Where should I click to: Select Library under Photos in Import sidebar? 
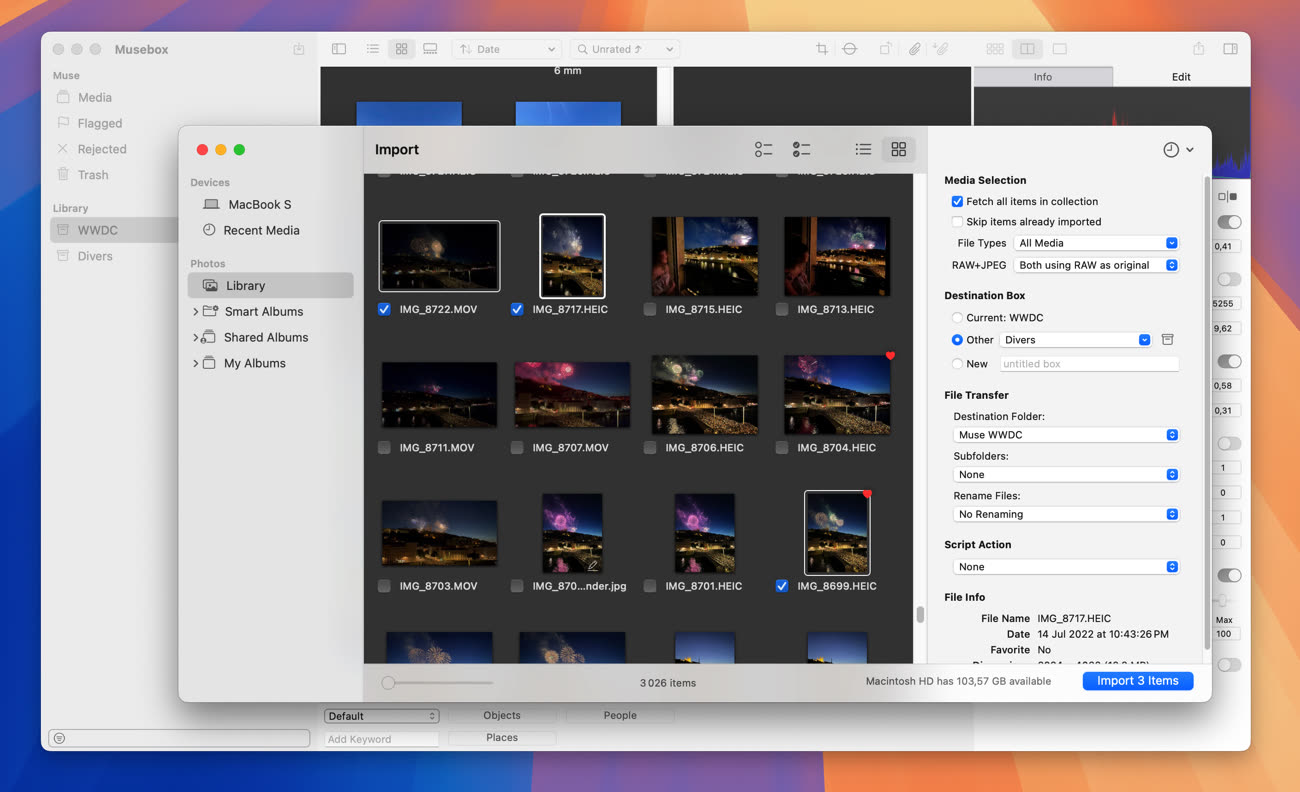[270, 285]
